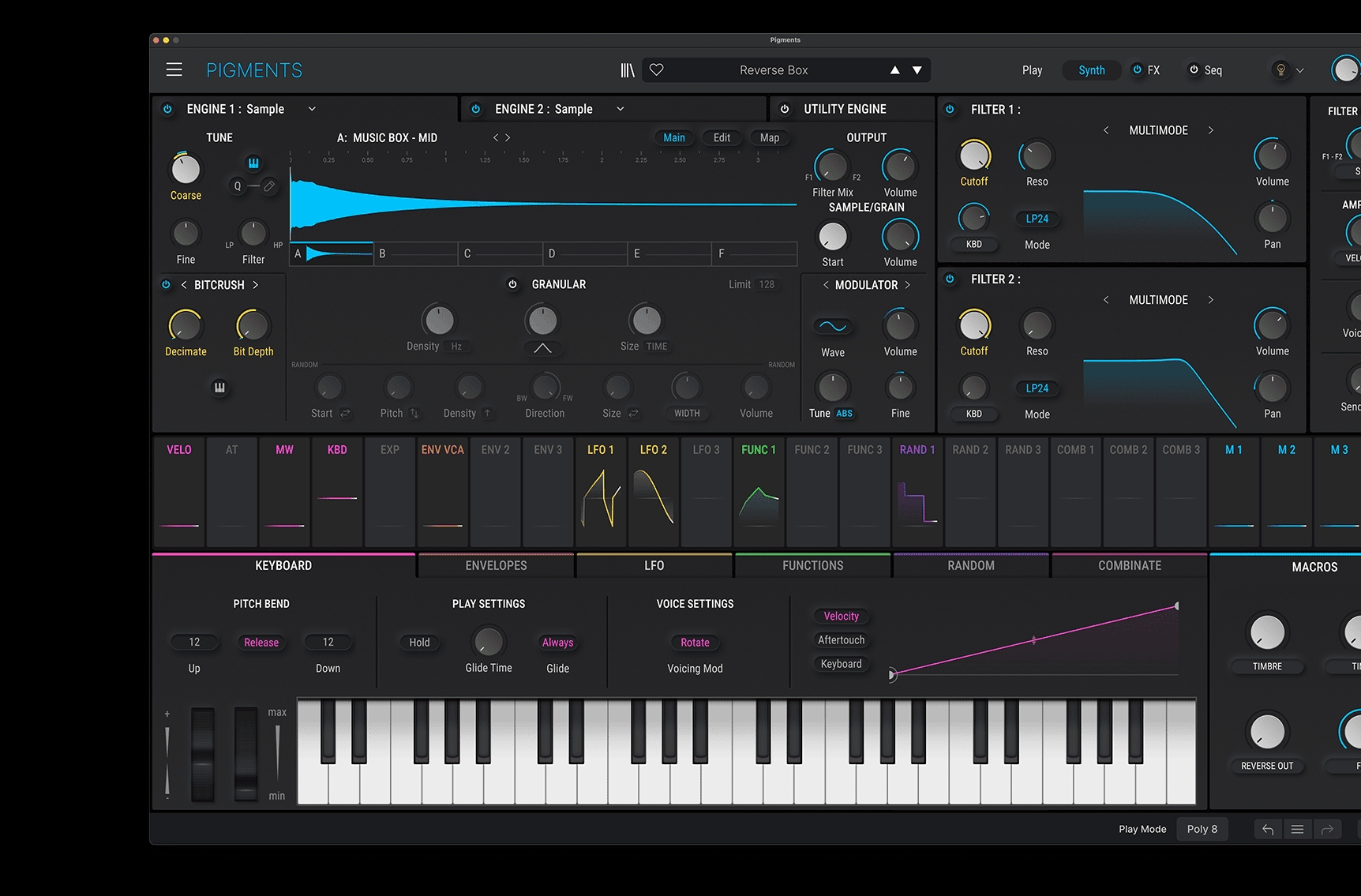Click the Pitch random mode icon
Image resolution: width=1361 pixels, height=896 pixels.
[x=414, y=413]
